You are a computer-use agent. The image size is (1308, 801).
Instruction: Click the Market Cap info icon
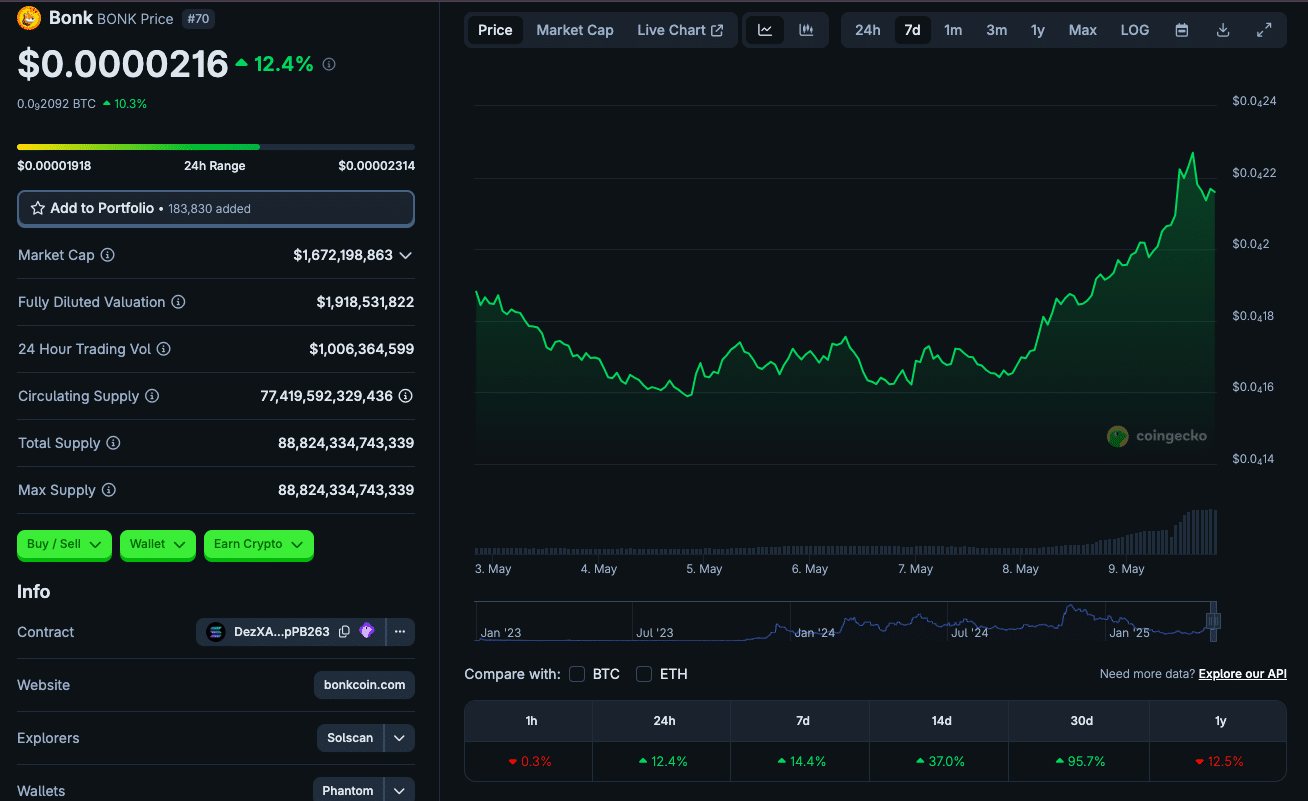point(108,255)
